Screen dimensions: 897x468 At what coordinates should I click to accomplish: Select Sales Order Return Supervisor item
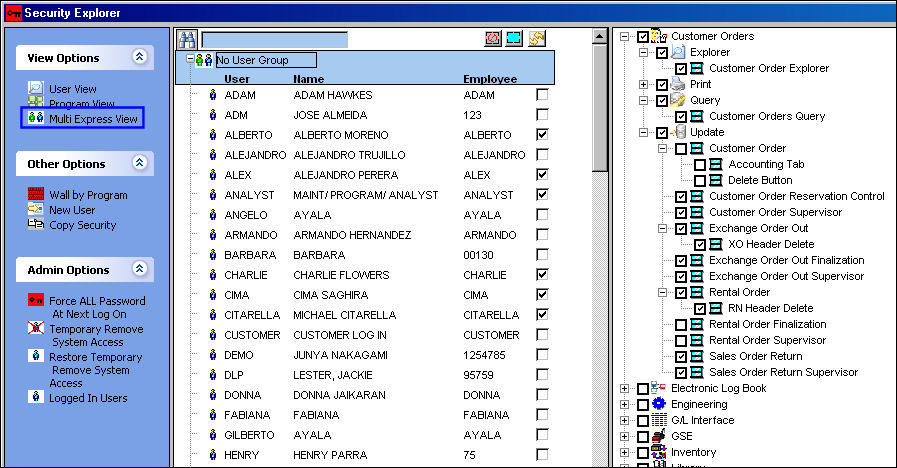(x=783, y=372)
